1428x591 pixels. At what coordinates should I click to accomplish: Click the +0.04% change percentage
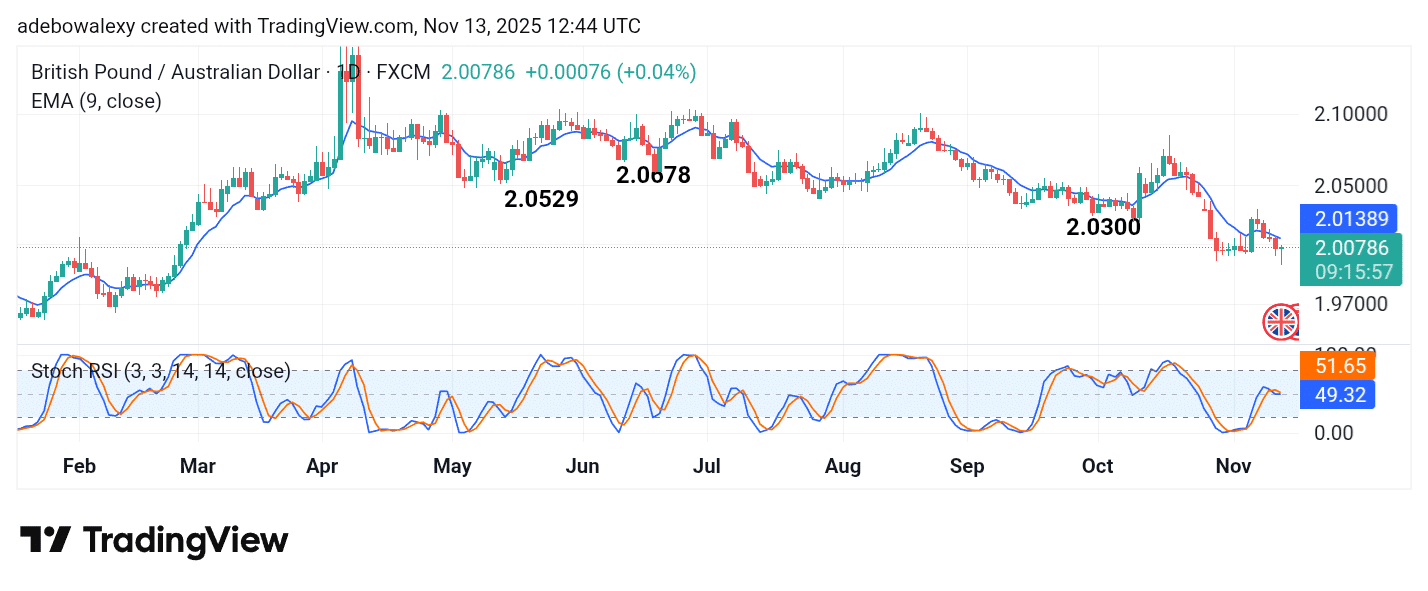(x=660, y=72)
